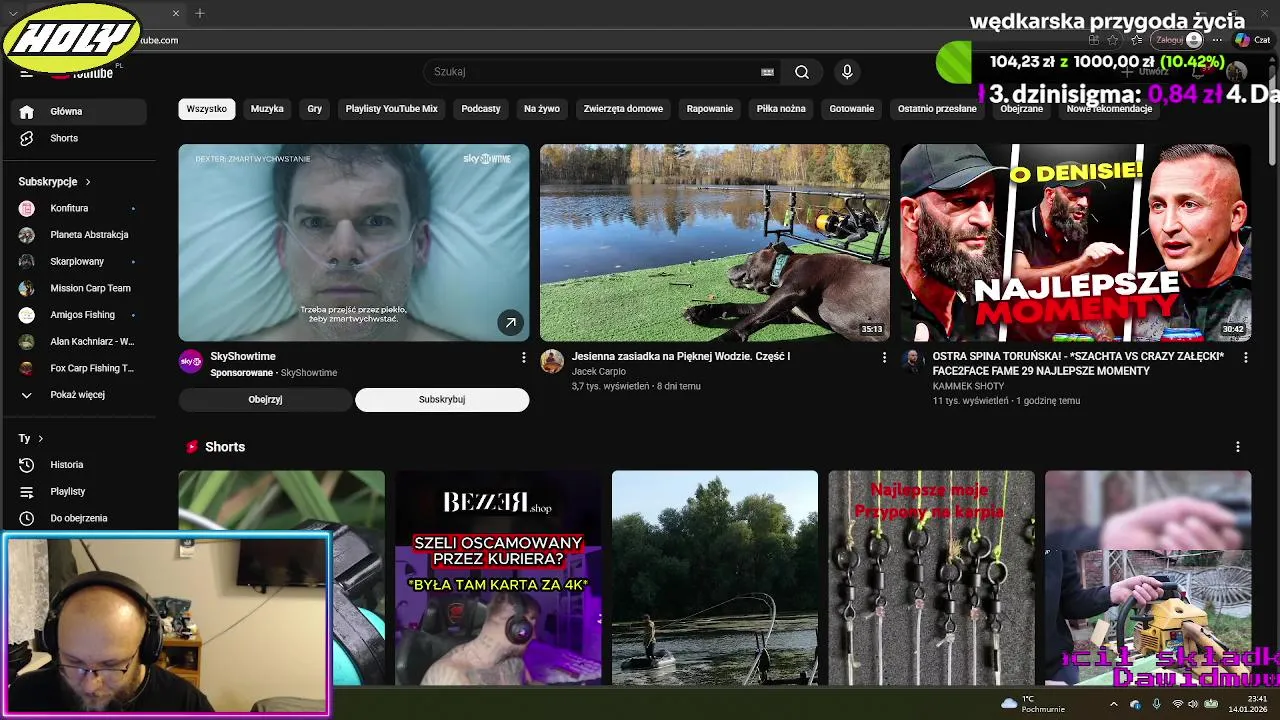Open Fox Carp Fishing subscription
The image size is (1280, 720).
[x=78, y=368]
